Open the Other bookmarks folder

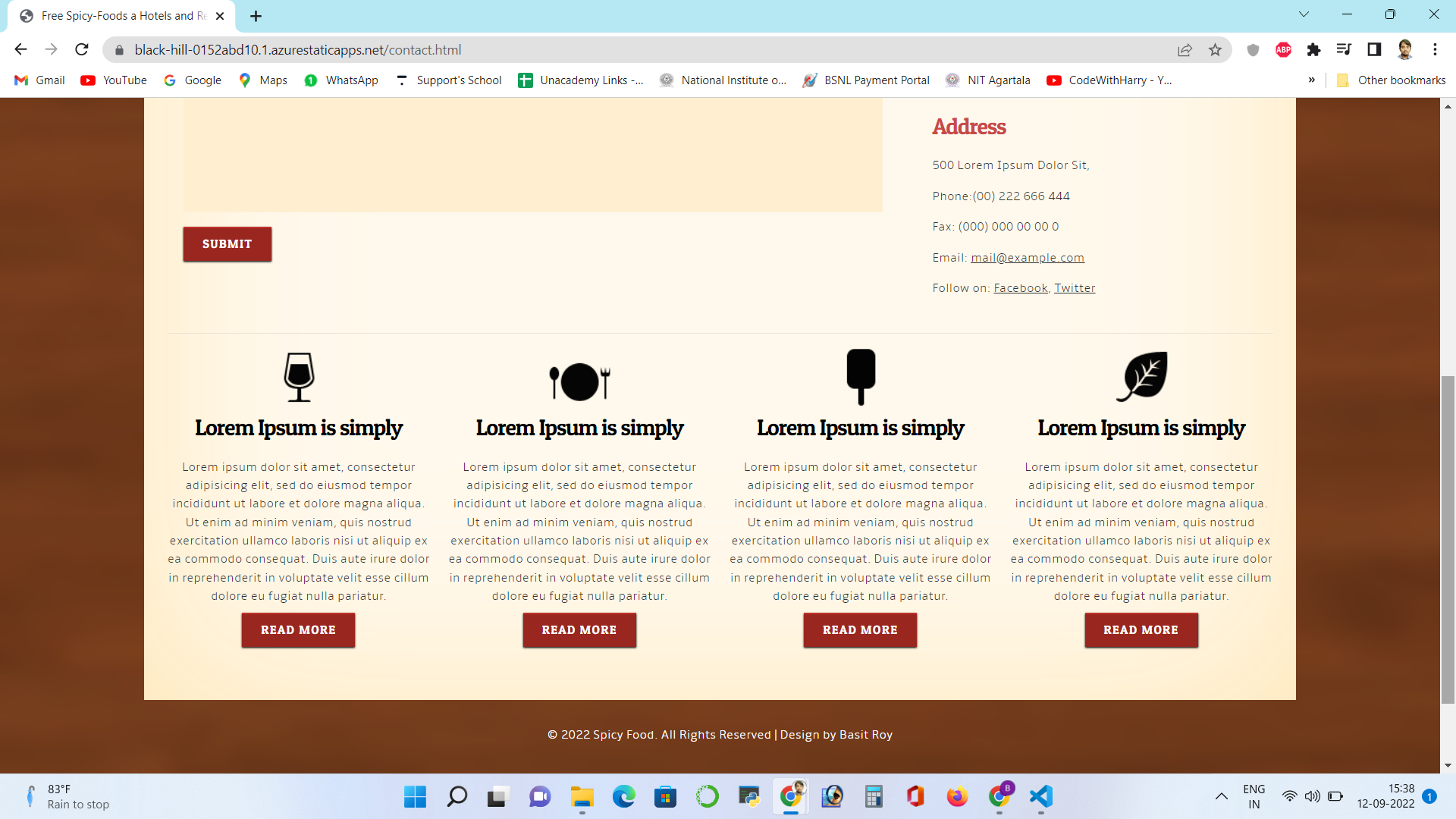tap(1391, 80)
